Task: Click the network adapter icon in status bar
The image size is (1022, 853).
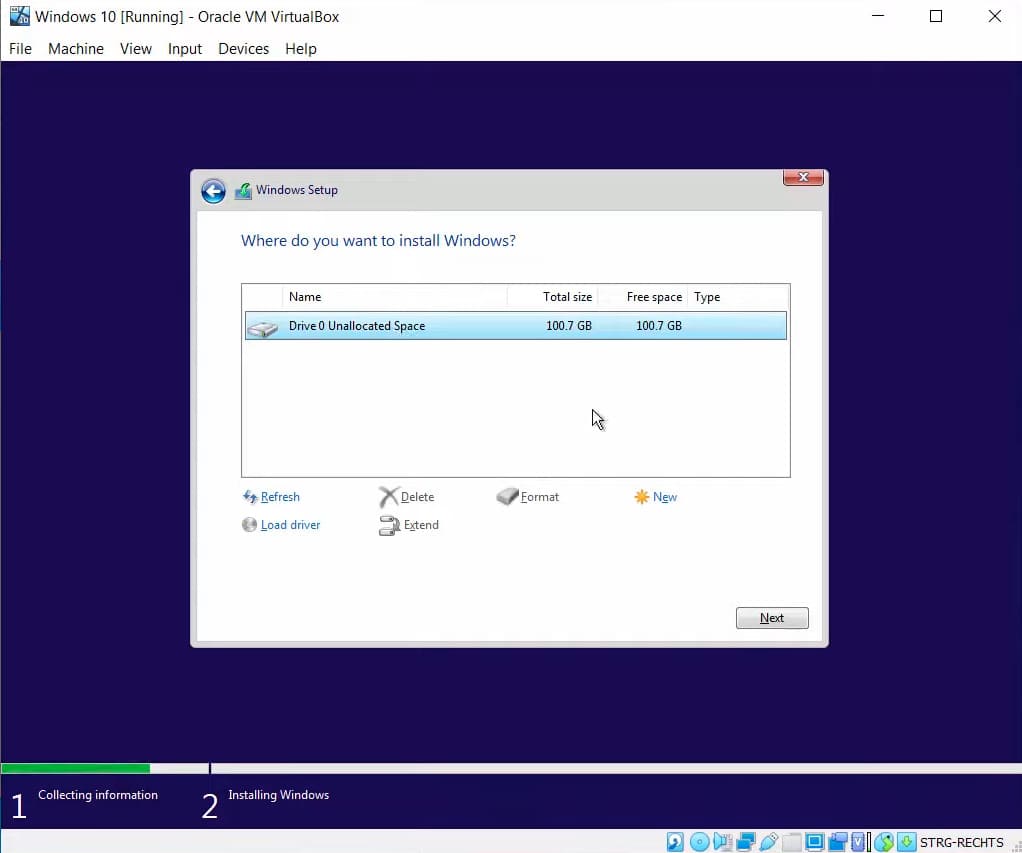Action: 746,842
